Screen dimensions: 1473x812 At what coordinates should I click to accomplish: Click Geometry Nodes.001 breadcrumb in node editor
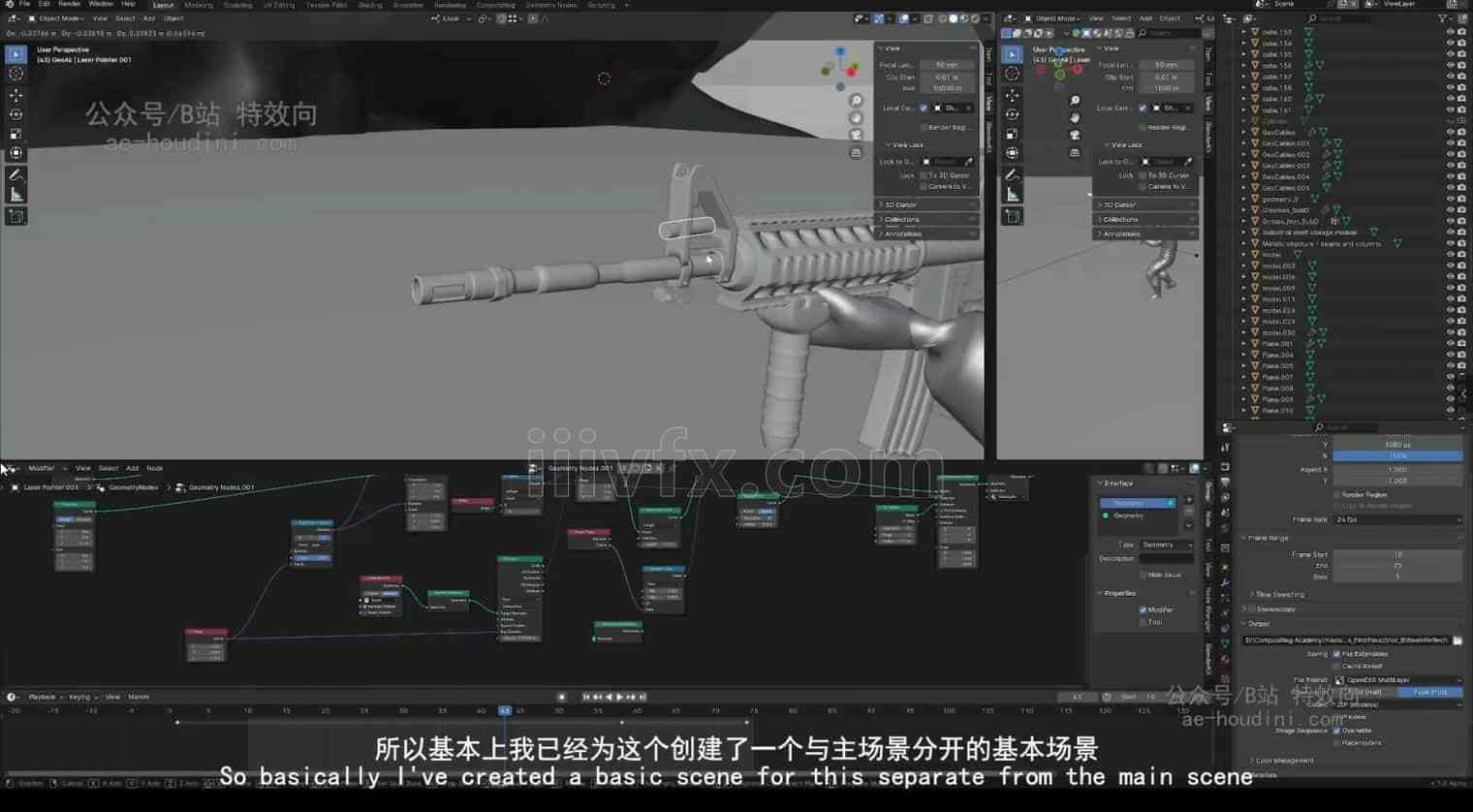pos(221,488)
